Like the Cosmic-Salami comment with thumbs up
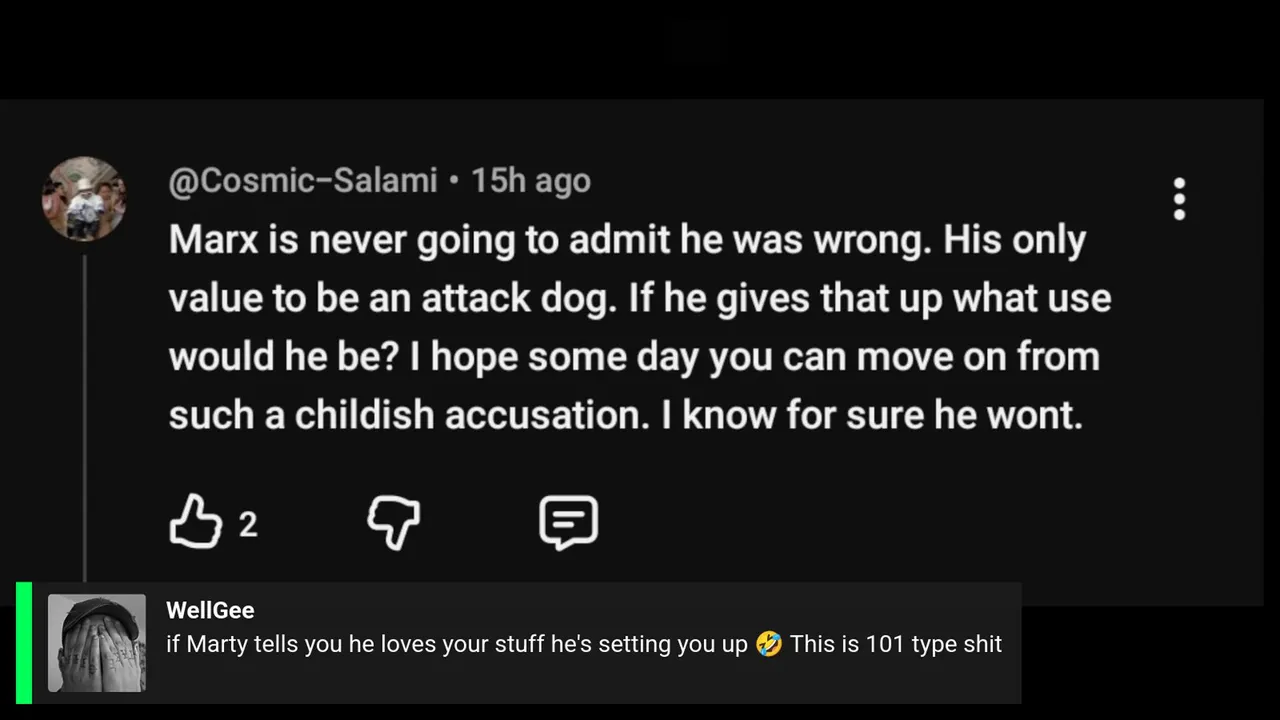This screenshot has width=1280, height=720. (x=195, y=522)
